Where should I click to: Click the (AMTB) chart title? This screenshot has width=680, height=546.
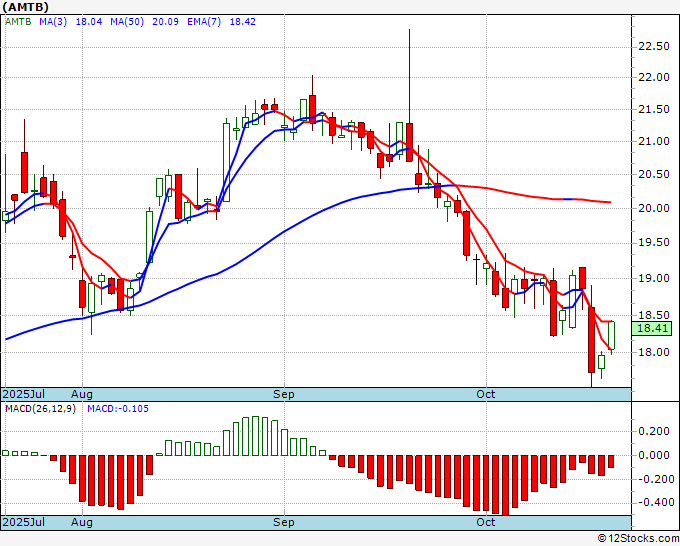pyautogui.click(x=26, y=7)
